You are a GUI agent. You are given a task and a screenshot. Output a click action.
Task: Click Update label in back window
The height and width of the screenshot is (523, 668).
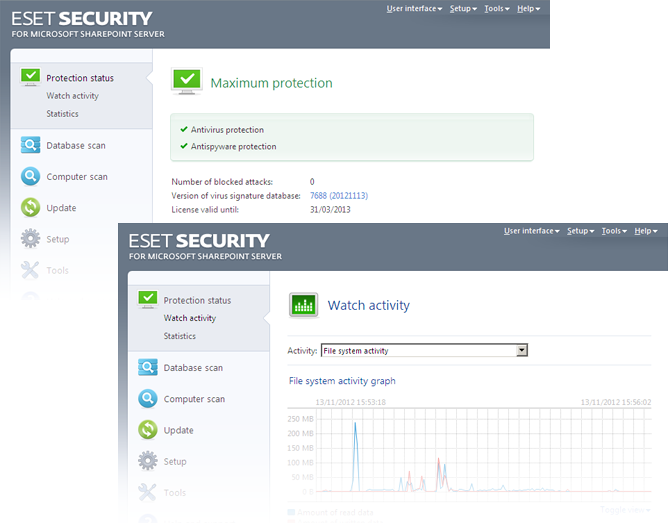coord(61,208)
